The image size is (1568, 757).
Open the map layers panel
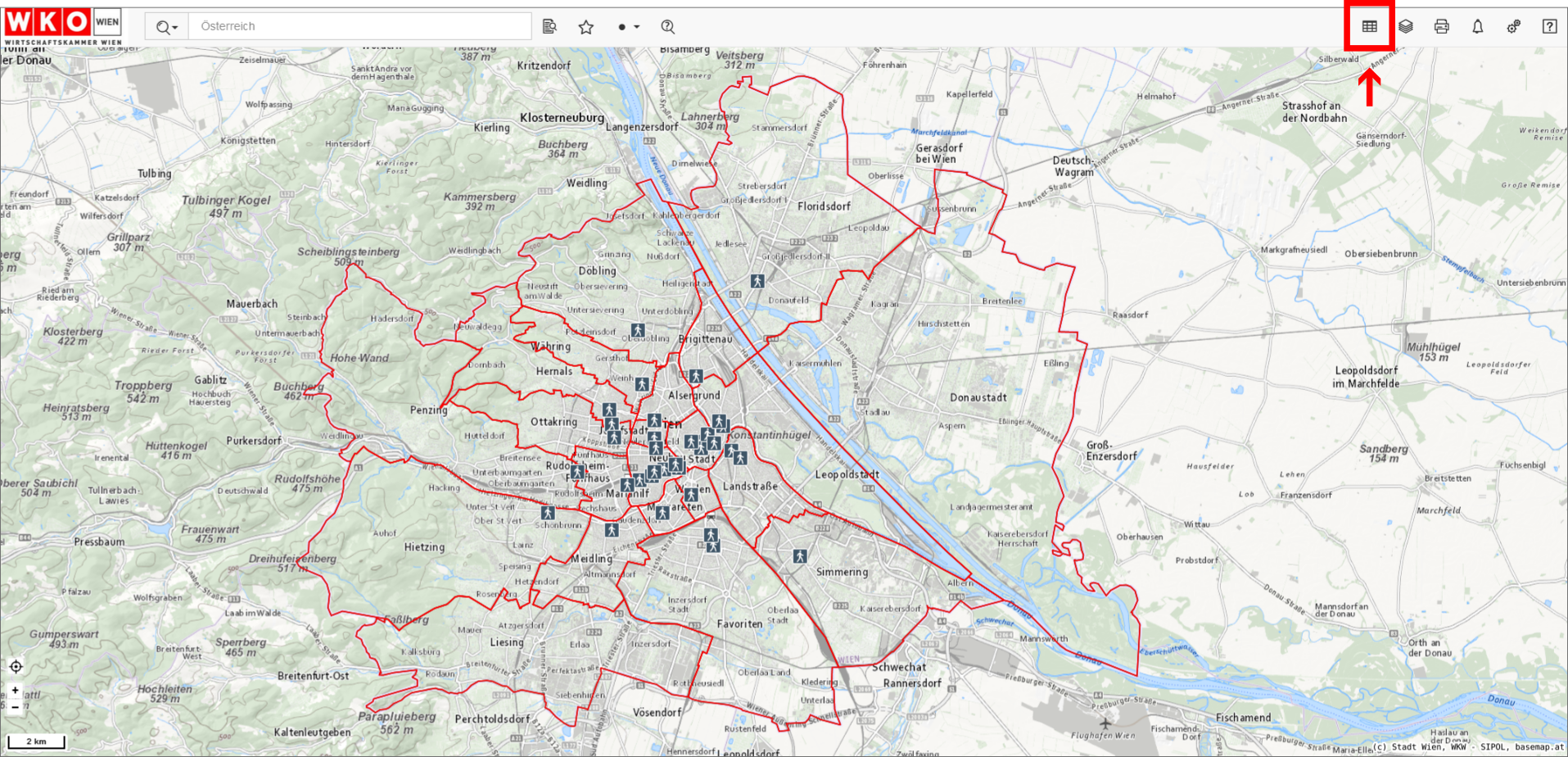[1406, 26]
